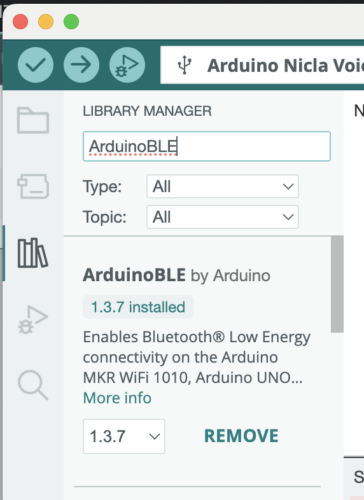Click the Verify checkmark button
364x500 pixels.
tap(35, 65)
